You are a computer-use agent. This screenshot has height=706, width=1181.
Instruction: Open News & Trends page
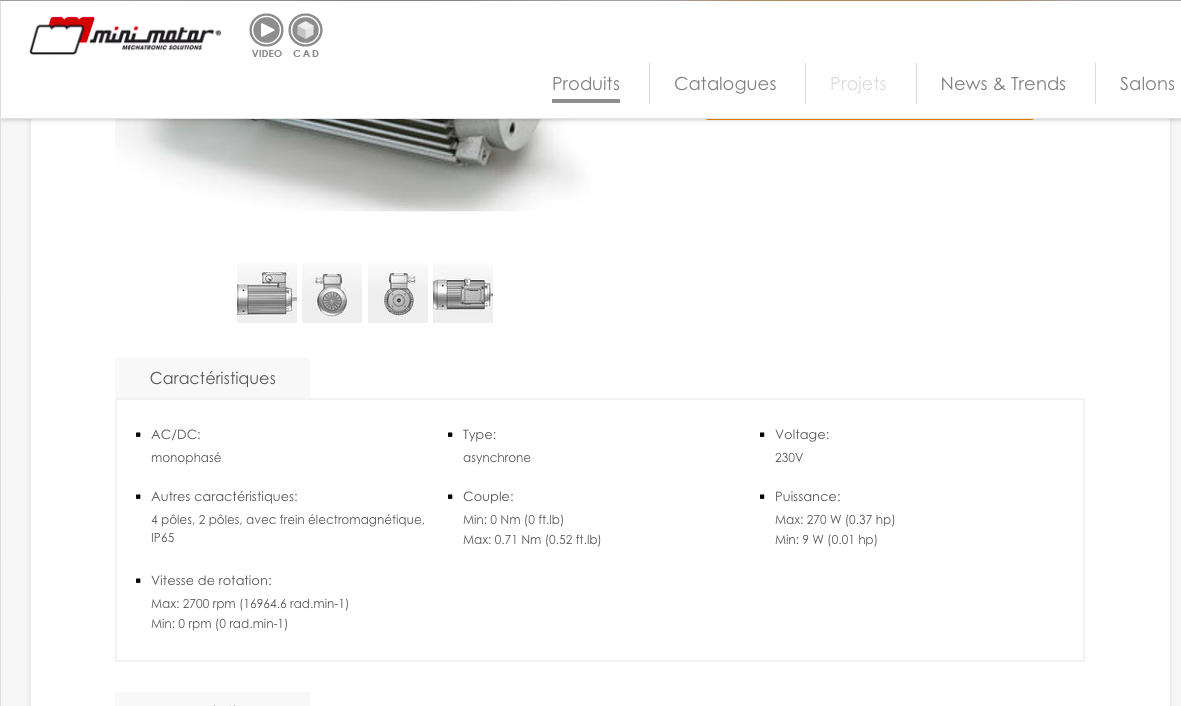[x=1003, y=84]
